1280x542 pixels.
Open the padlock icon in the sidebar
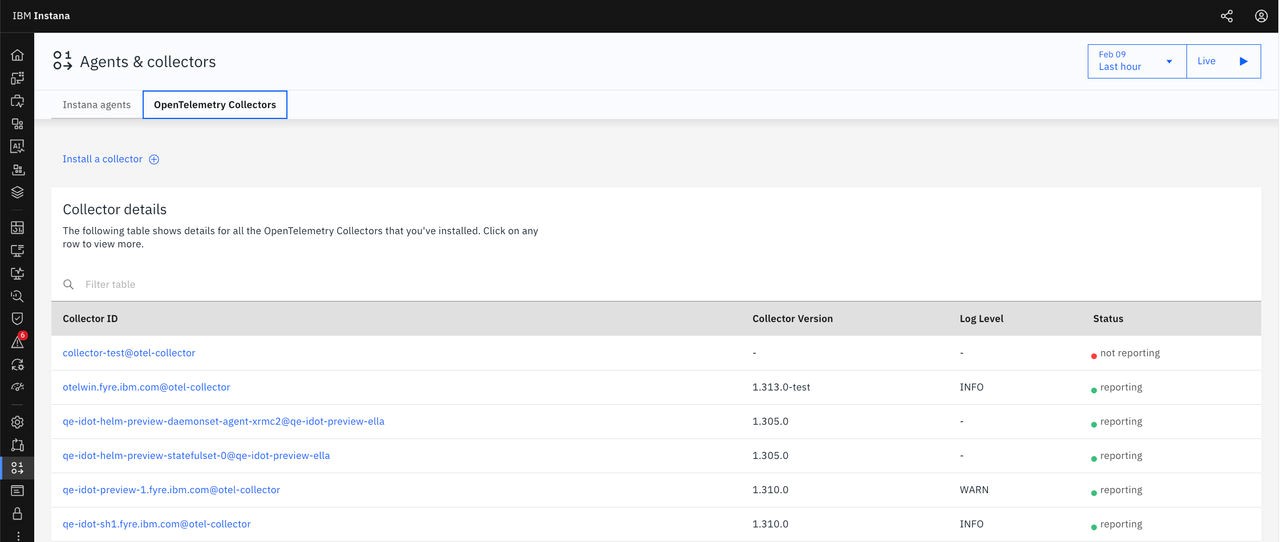[17, 513]
